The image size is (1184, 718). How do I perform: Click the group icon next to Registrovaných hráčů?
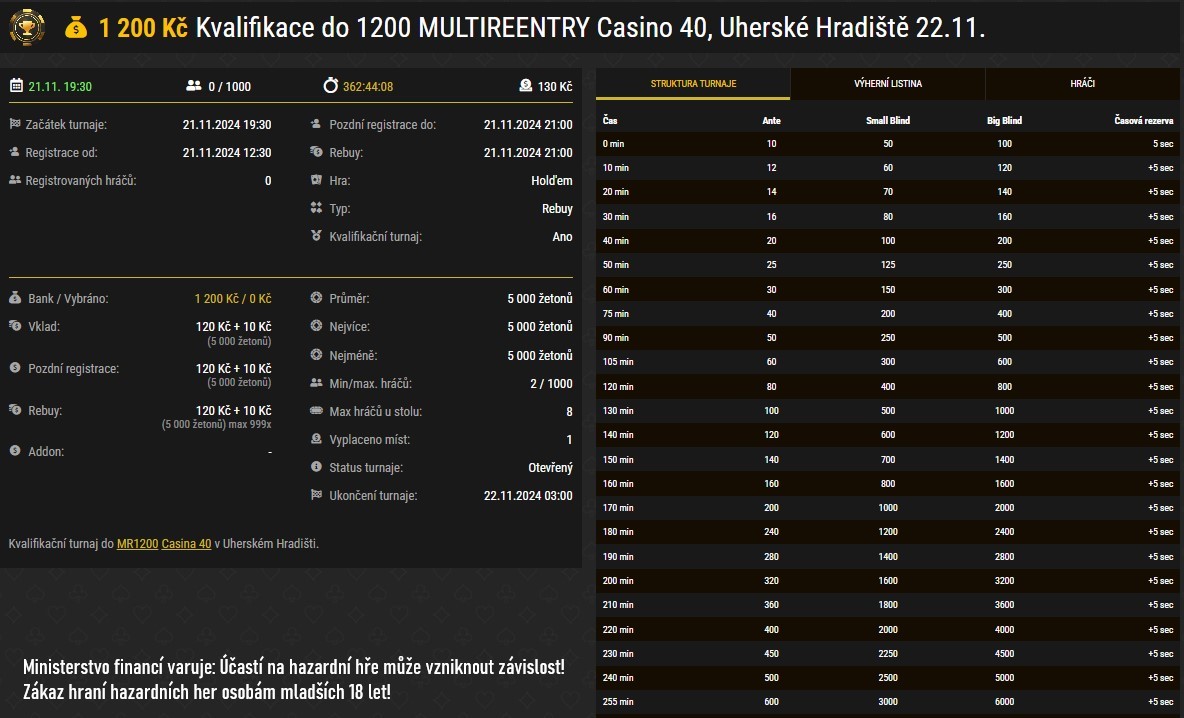[14, 180]
